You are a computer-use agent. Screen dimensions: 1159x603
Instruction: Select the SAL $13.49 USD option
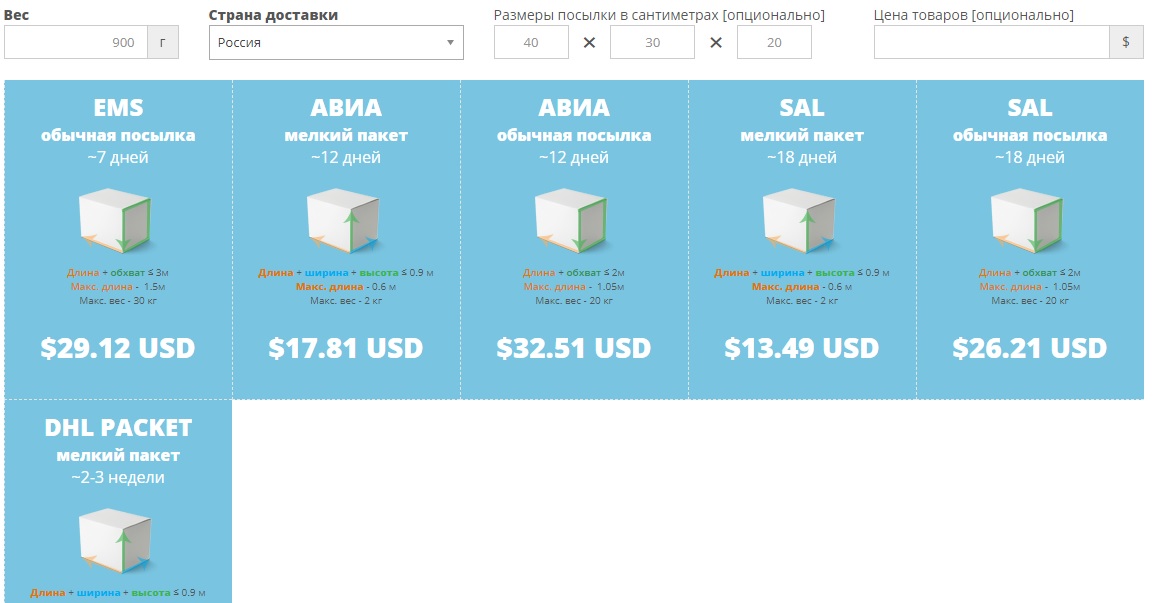(802, 348)
